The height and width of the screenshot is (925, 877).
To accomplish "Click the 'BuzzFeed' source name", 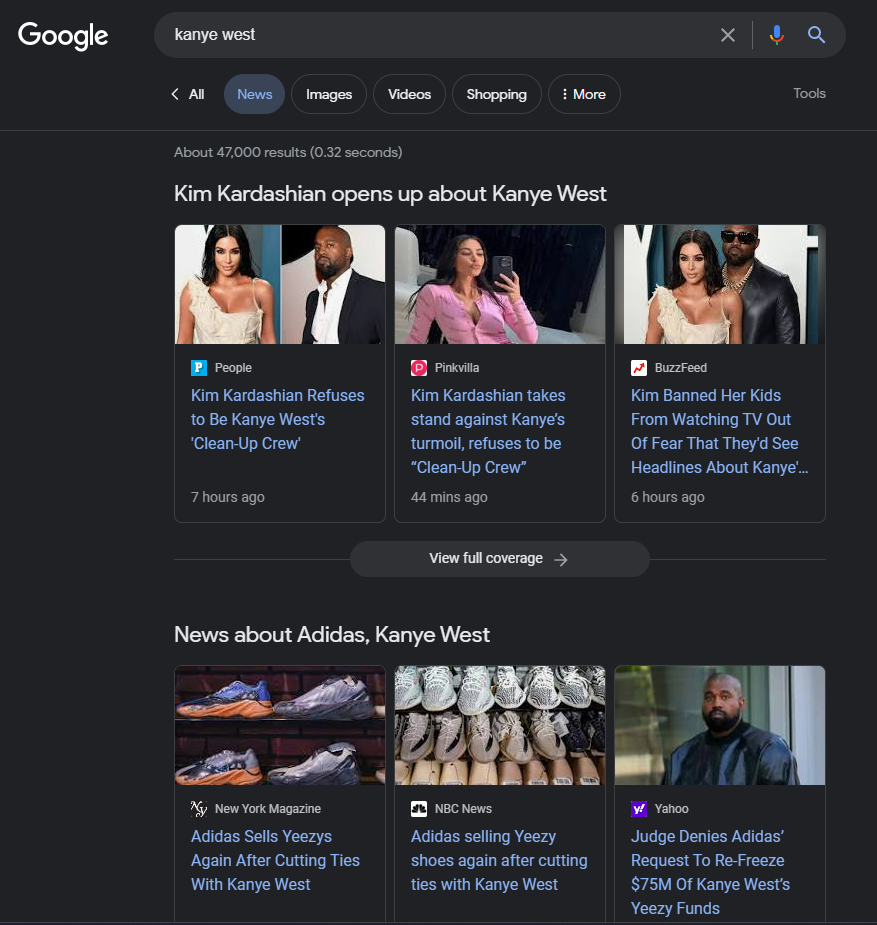I will click(x=681, y=368).
